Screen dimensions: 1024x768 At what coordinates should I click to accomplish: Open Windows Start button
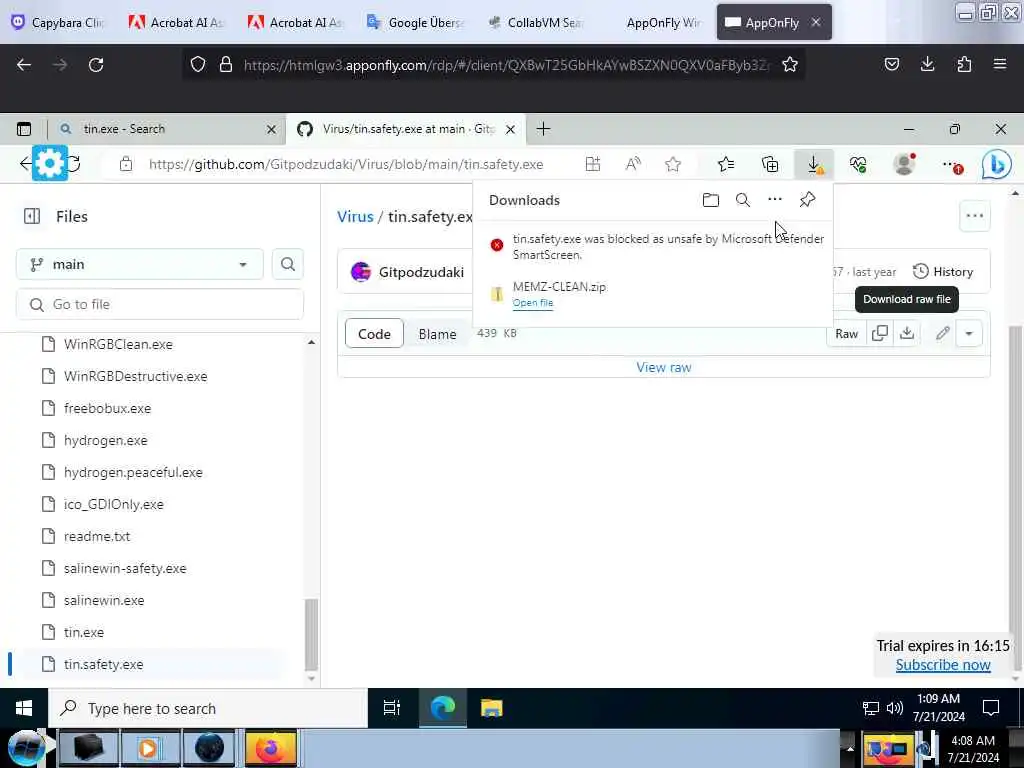24,708
